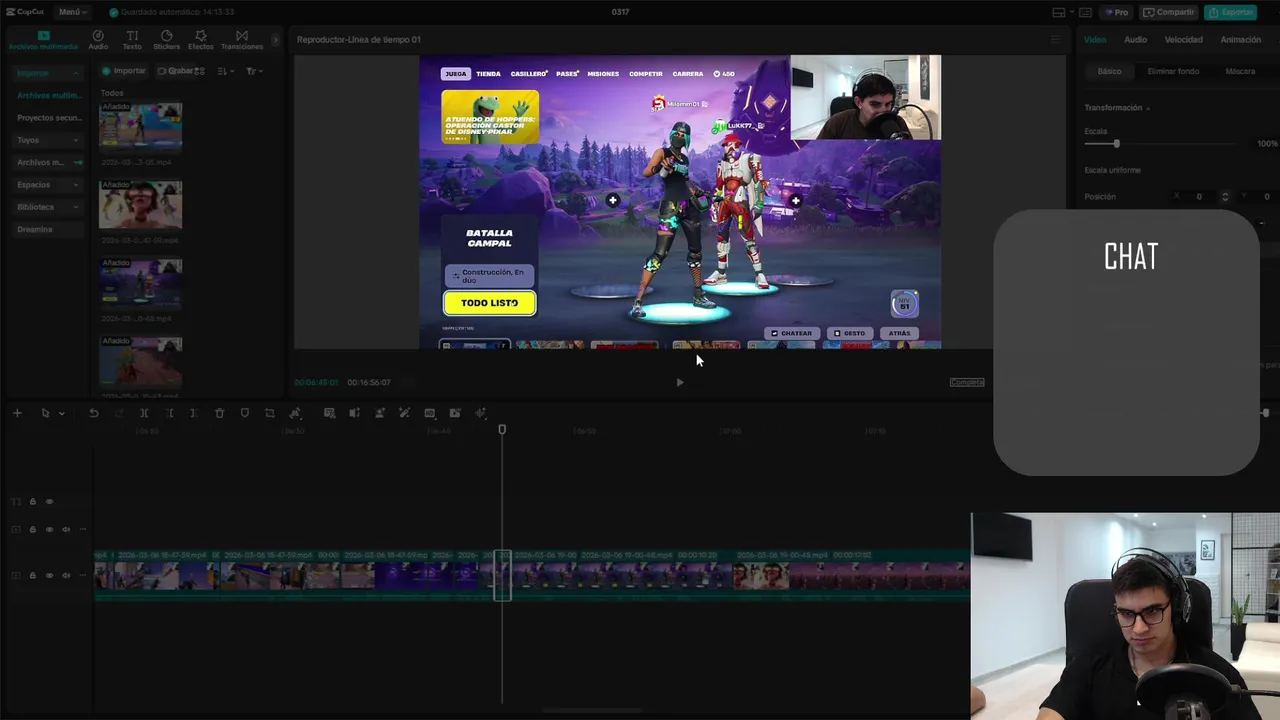Lock the main video track
This screenshot has width=1280, height=720.
click(x=32, y=575)
